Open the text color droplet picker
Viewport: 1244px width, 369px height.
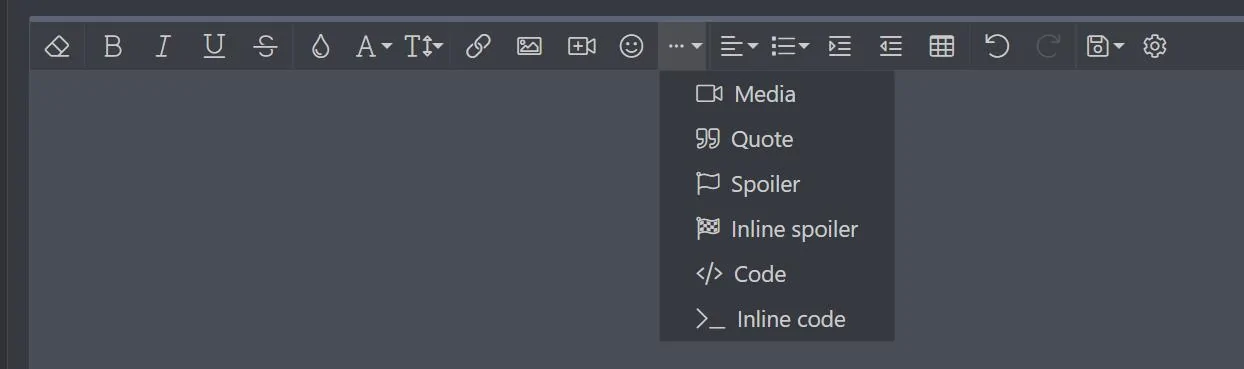pos(320,46)
